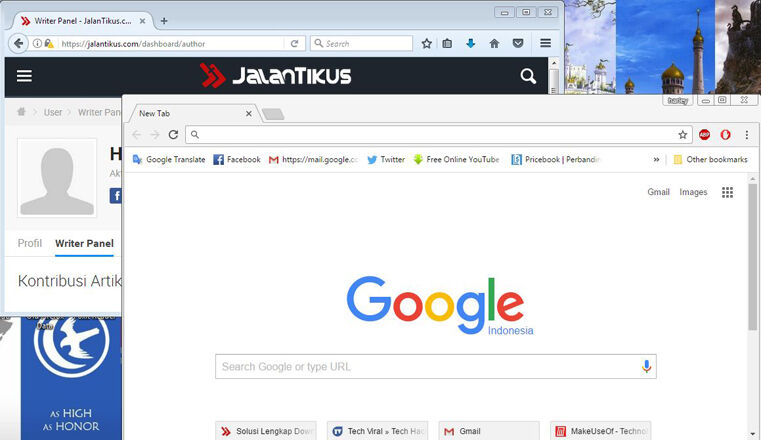Bookmark page with Chrome star icon

click(682, 135)
